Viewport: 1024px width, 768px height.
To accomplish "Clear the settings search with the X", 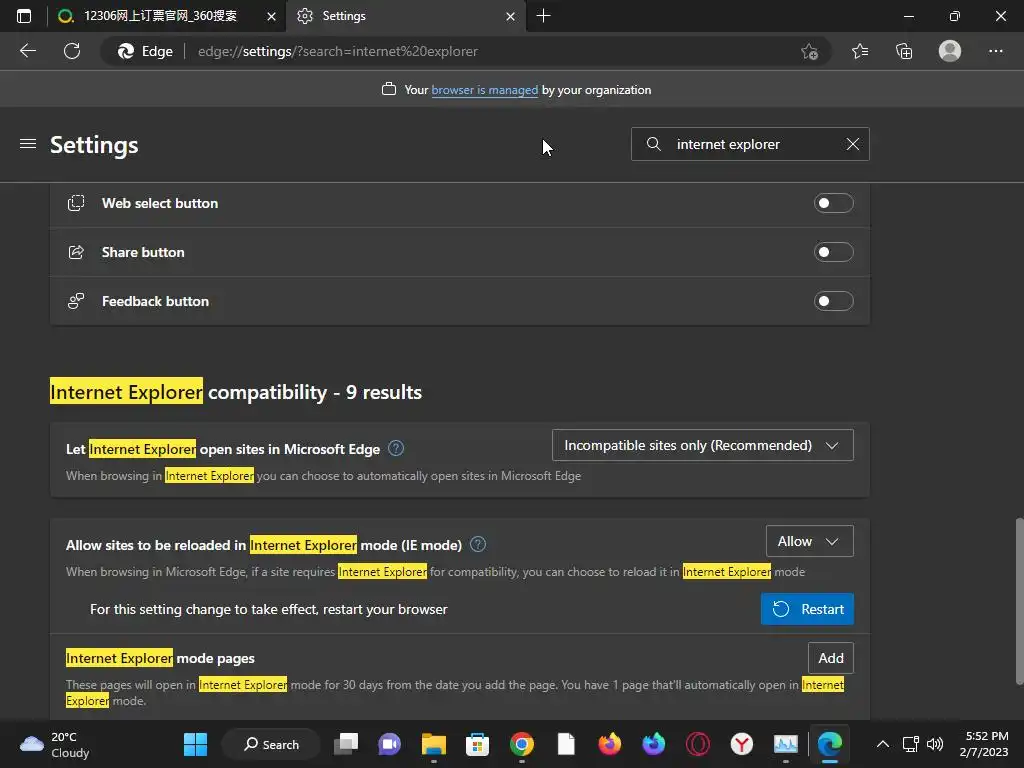I will click(x=852, y=144).
